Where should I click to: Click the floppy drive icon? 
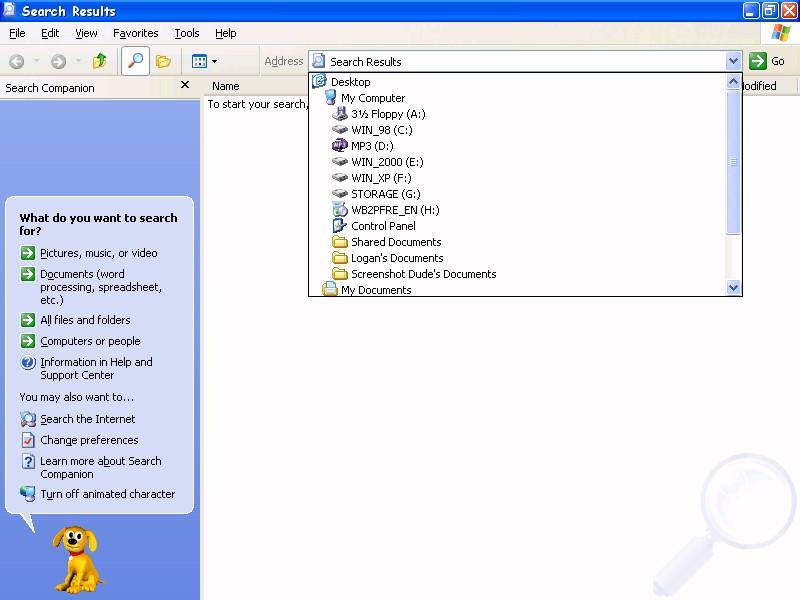340,113
